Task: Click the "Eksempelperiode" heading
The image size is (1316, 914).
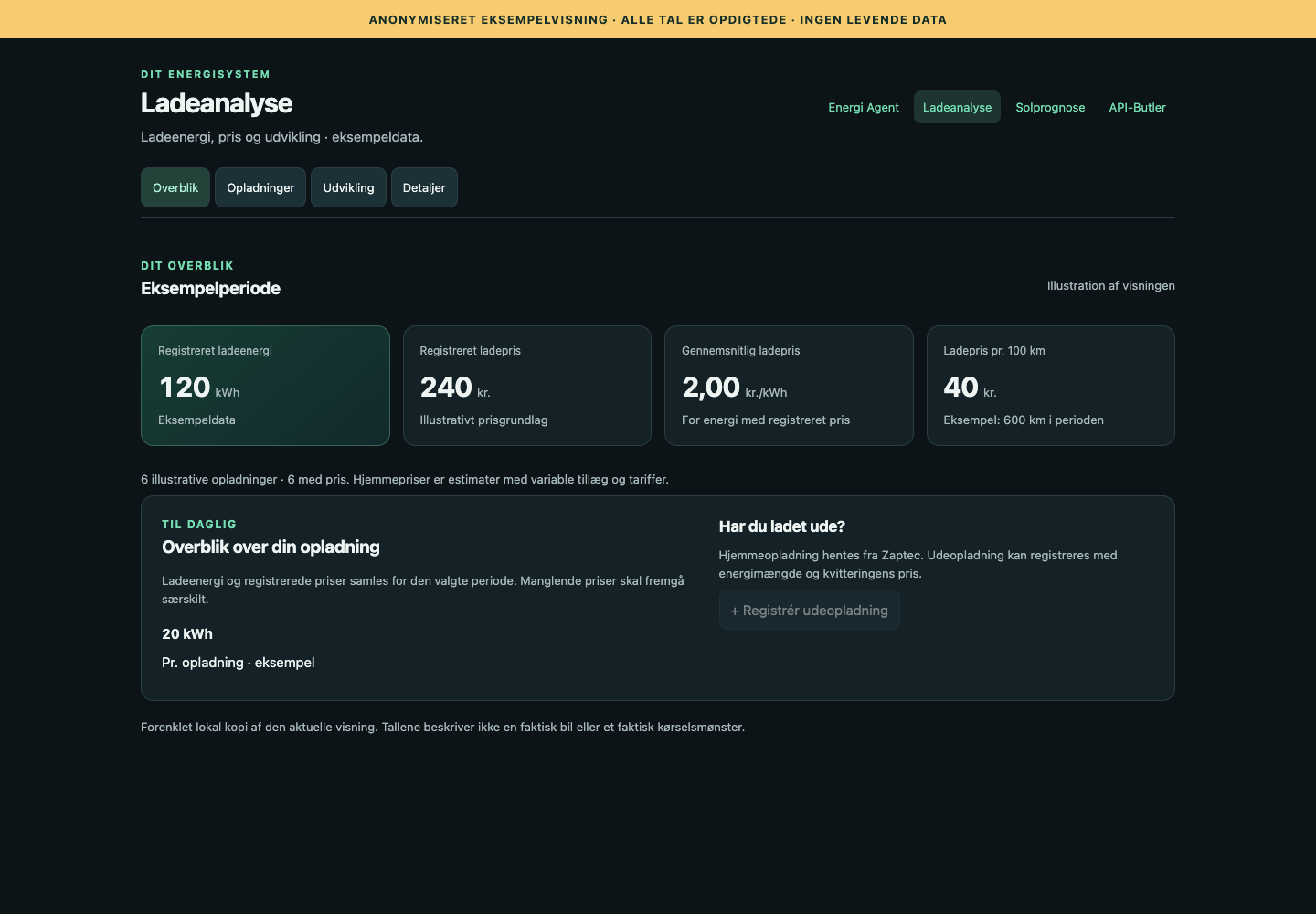Action: click(210, 289)
